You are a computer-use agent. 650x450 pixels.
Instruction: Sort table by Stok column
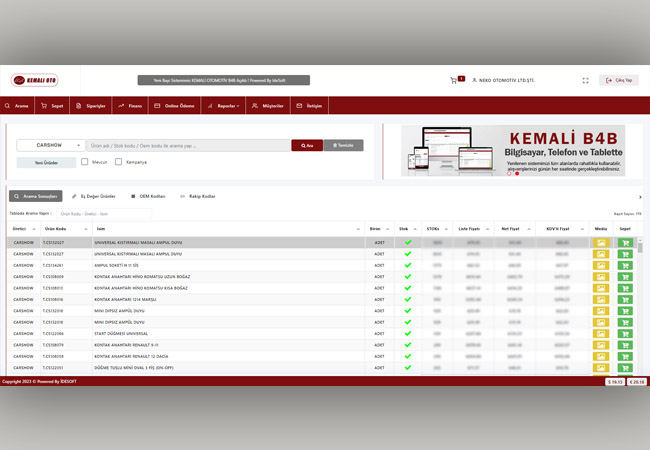click(408, 229)
